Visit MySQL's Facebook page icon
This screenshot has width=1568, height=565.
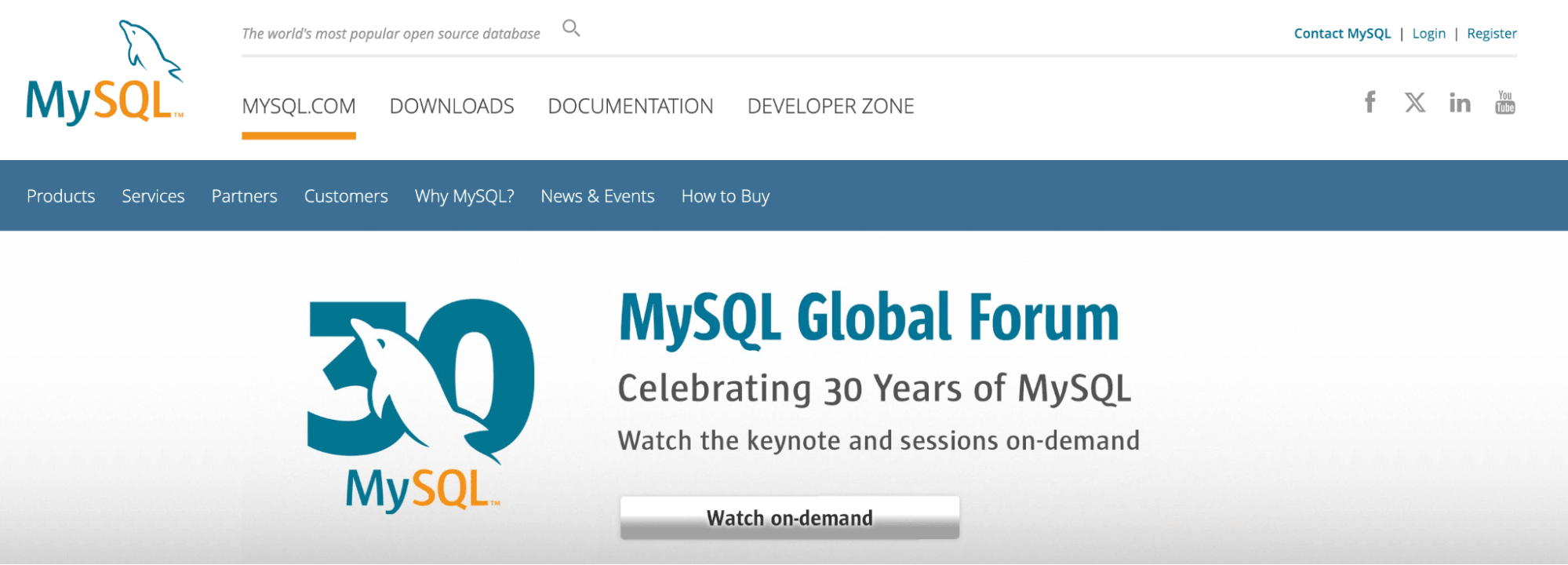click(x=1370, y=102)
